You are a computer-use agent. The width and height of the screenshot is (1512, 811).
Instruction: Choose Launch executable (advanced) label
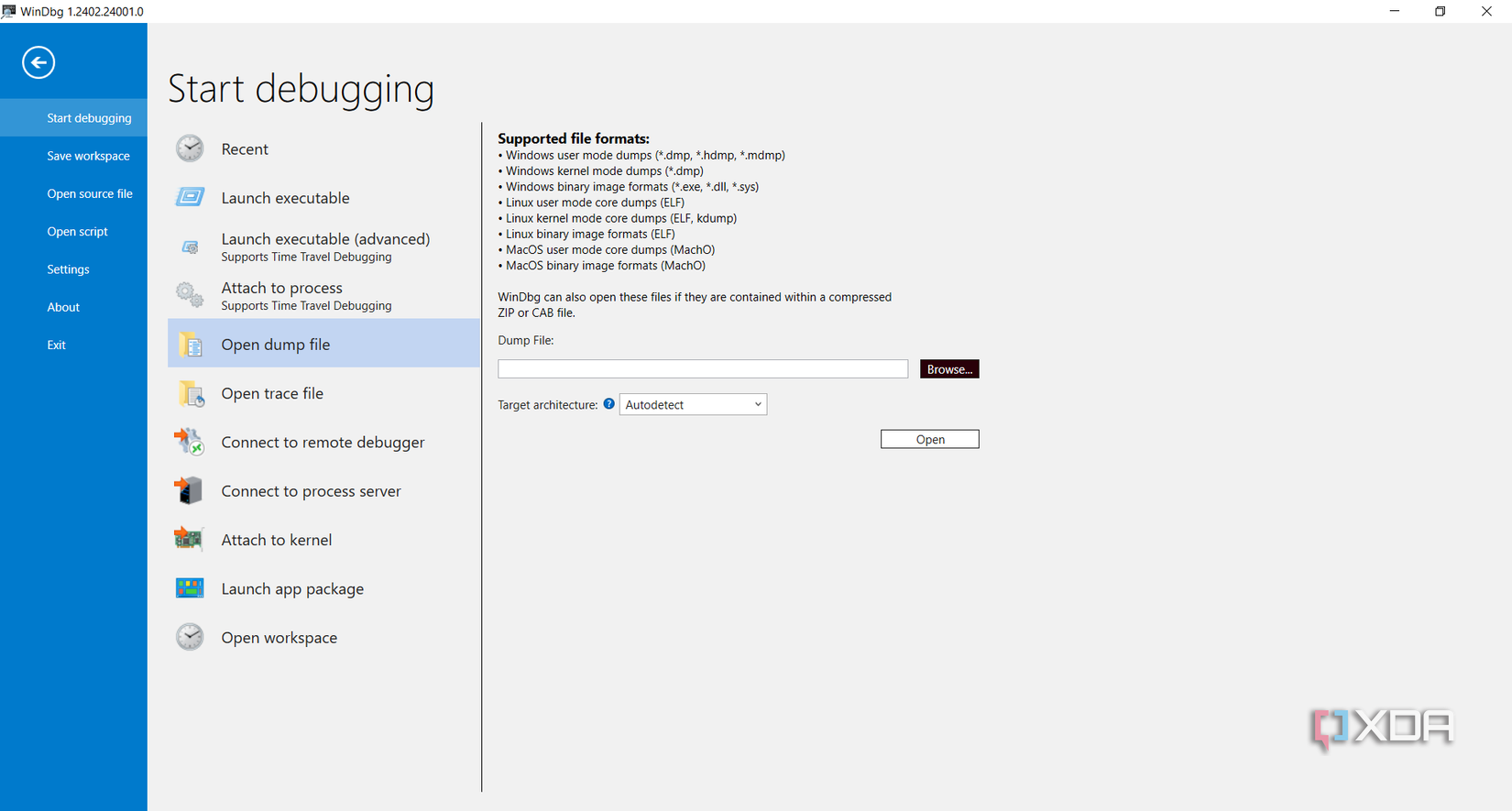click(x=325, y=239)
